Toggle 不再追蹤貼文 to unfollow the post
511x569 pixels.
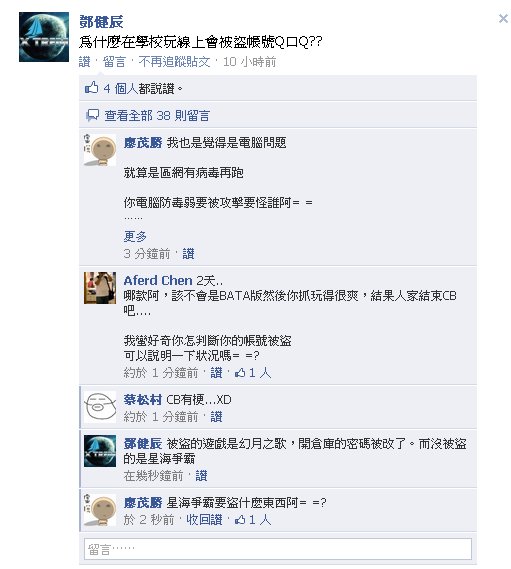(174, 62)
